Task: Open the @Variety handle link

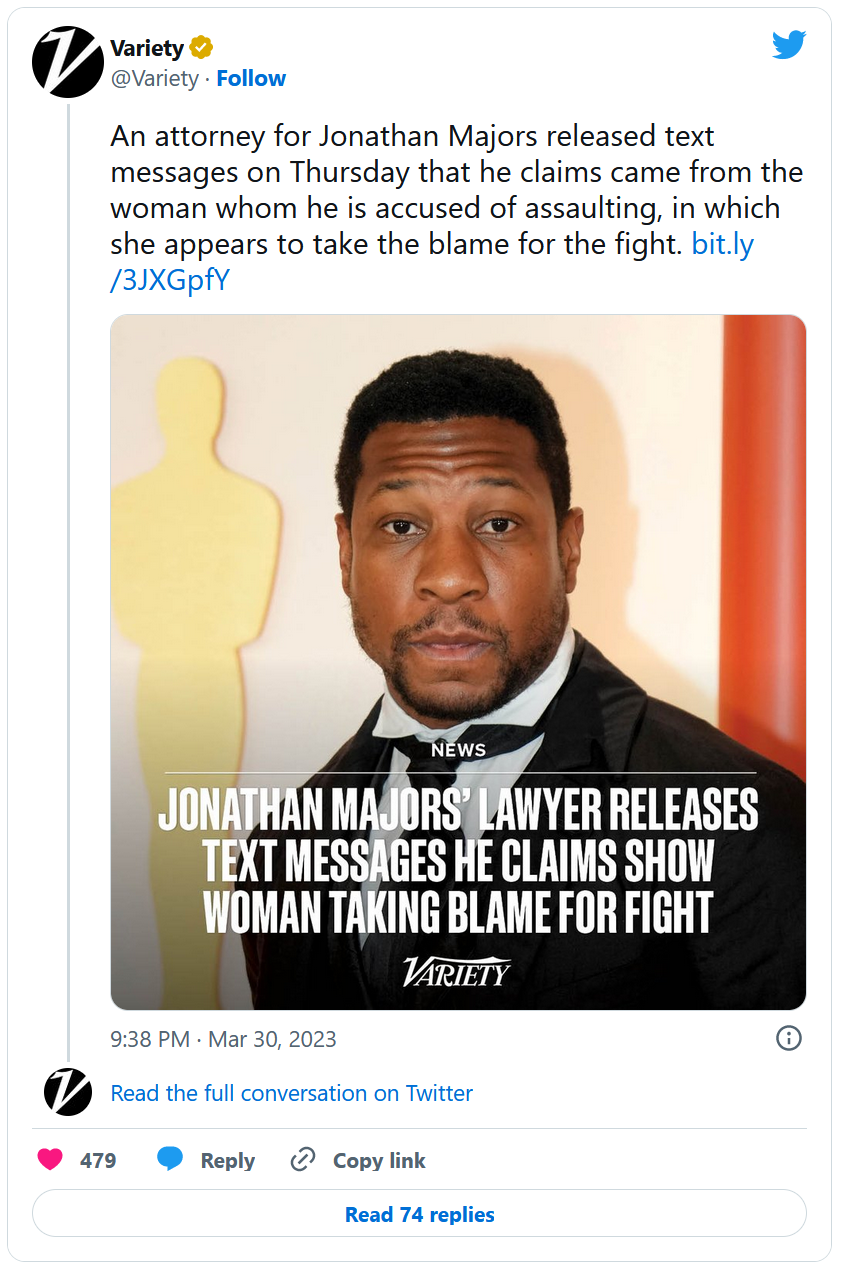Action: [x=154, y=79]
